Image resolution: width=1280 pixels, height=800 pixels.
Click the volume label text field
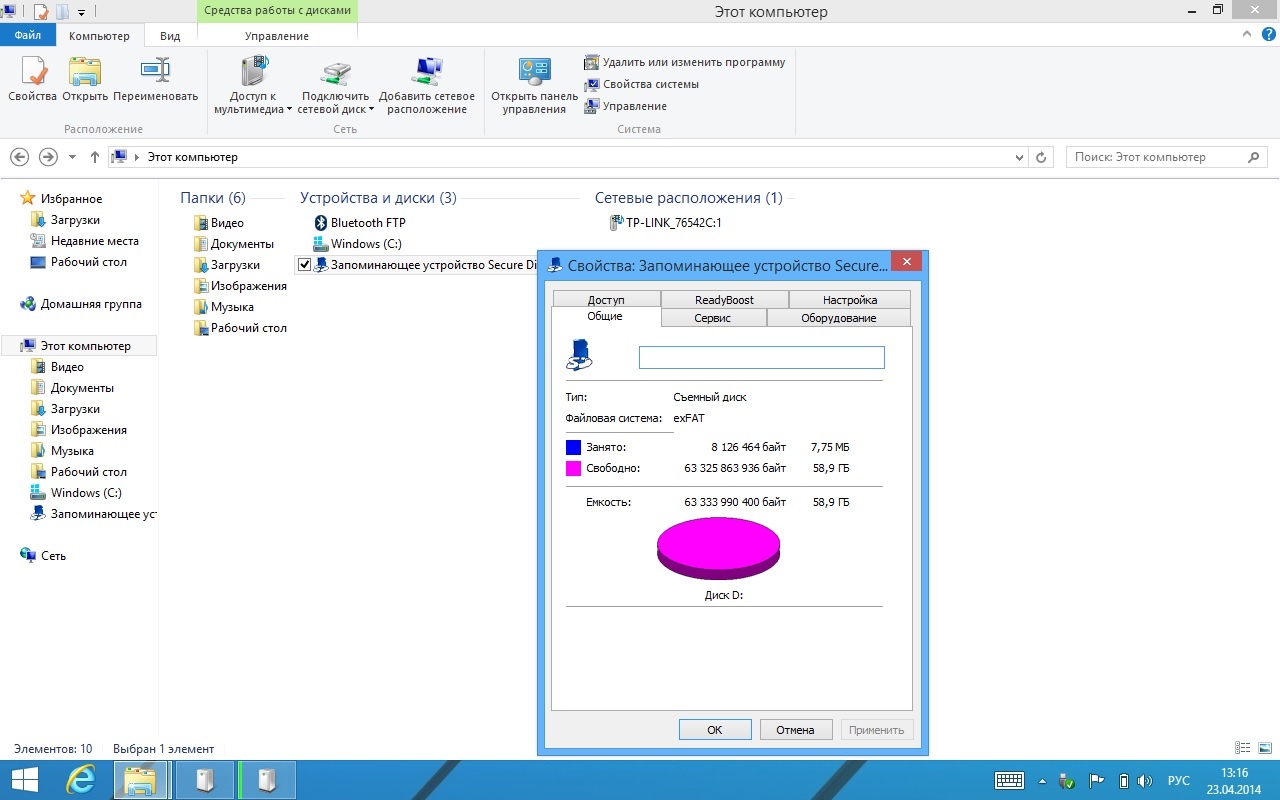(x=761, y=357)
